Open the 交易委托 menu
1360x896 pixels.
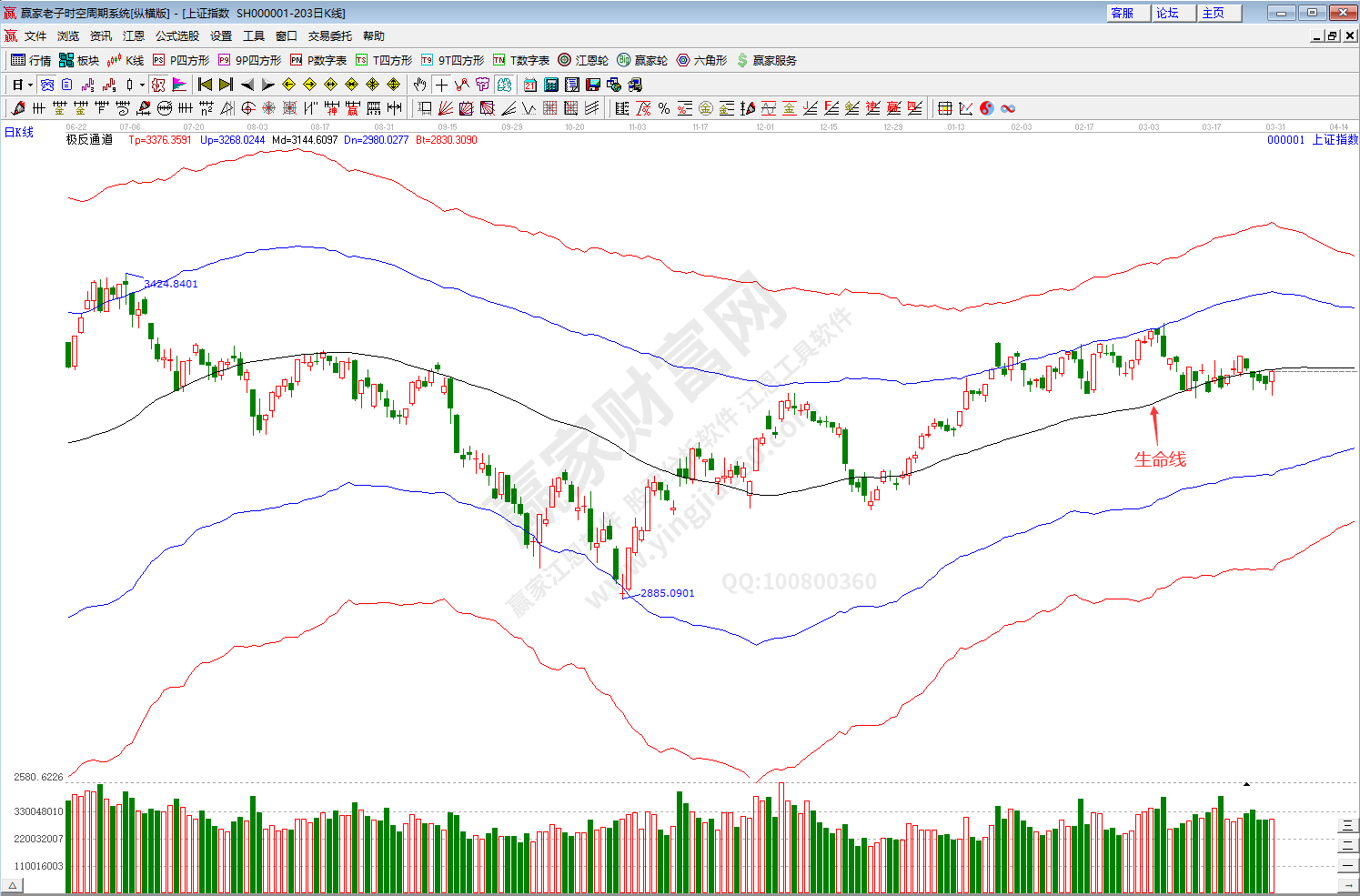tap(329, 36)
